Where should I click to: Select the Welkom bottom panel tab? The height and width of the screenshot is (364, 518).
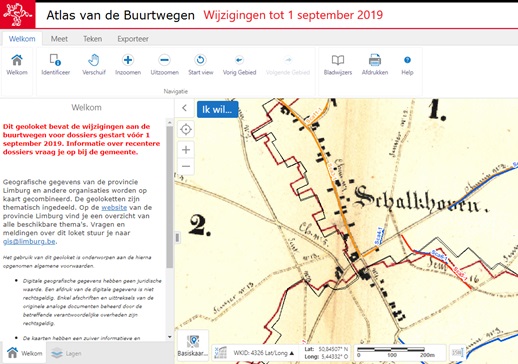(x=25, y=353)
